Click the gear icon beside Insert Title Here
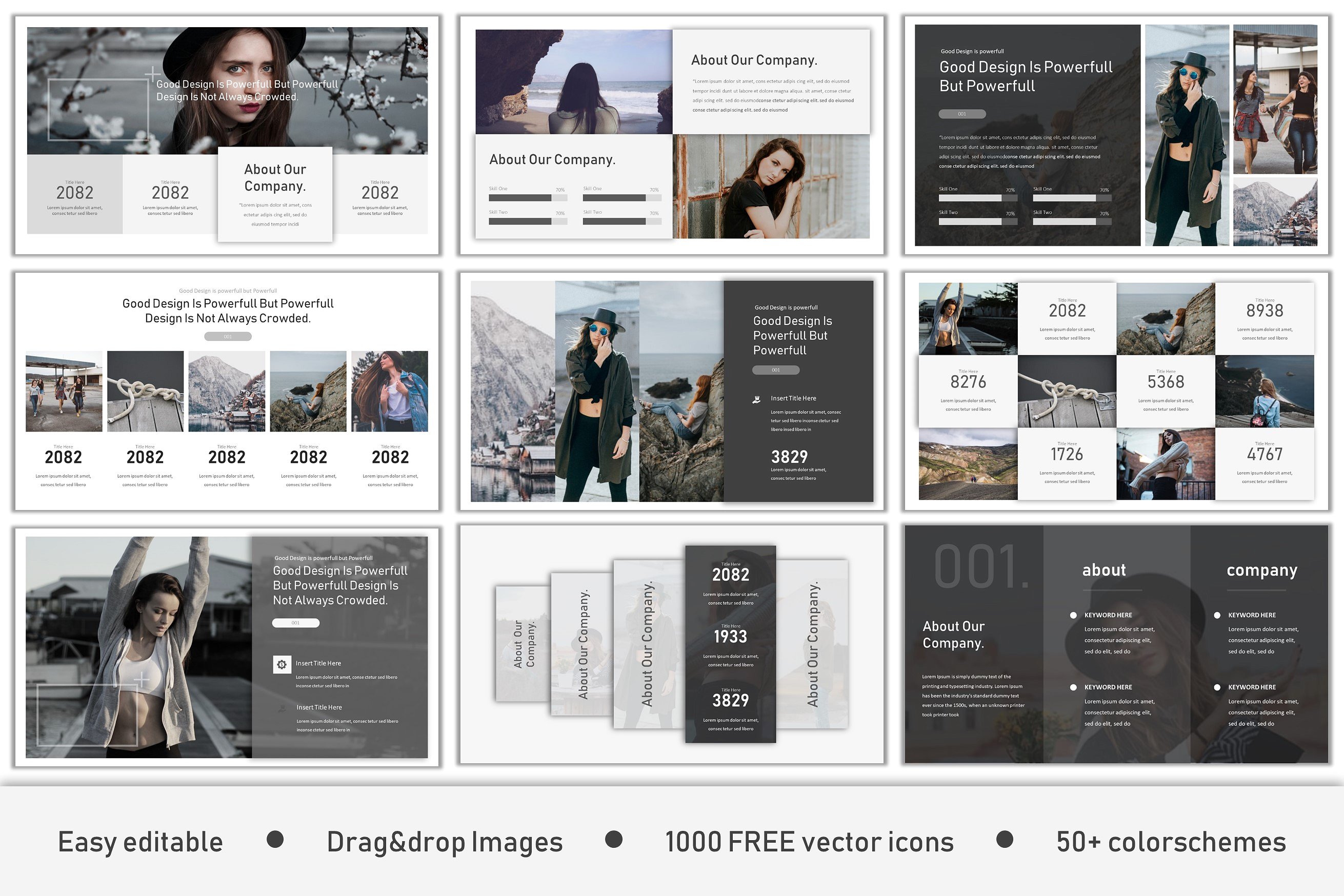This screenshot has width=1344, height=896. click(x=282, y=664)
